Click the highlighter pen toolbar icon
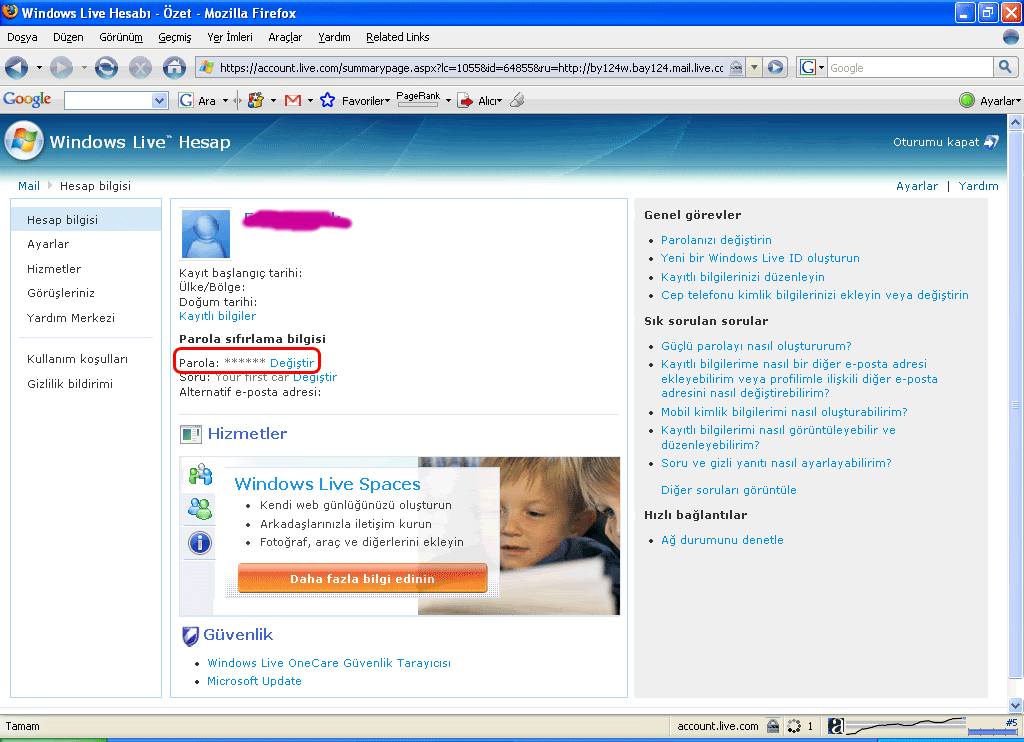This screenshot has width=1024, height=742. coord(517,100)
